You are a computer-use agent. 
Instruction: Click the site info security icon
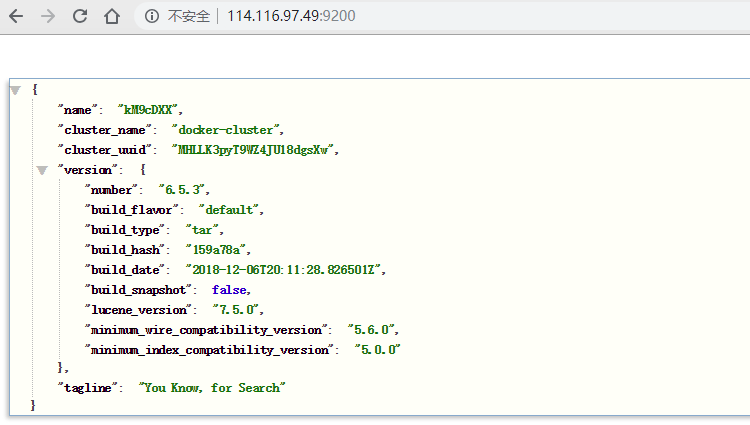(152, 16)
